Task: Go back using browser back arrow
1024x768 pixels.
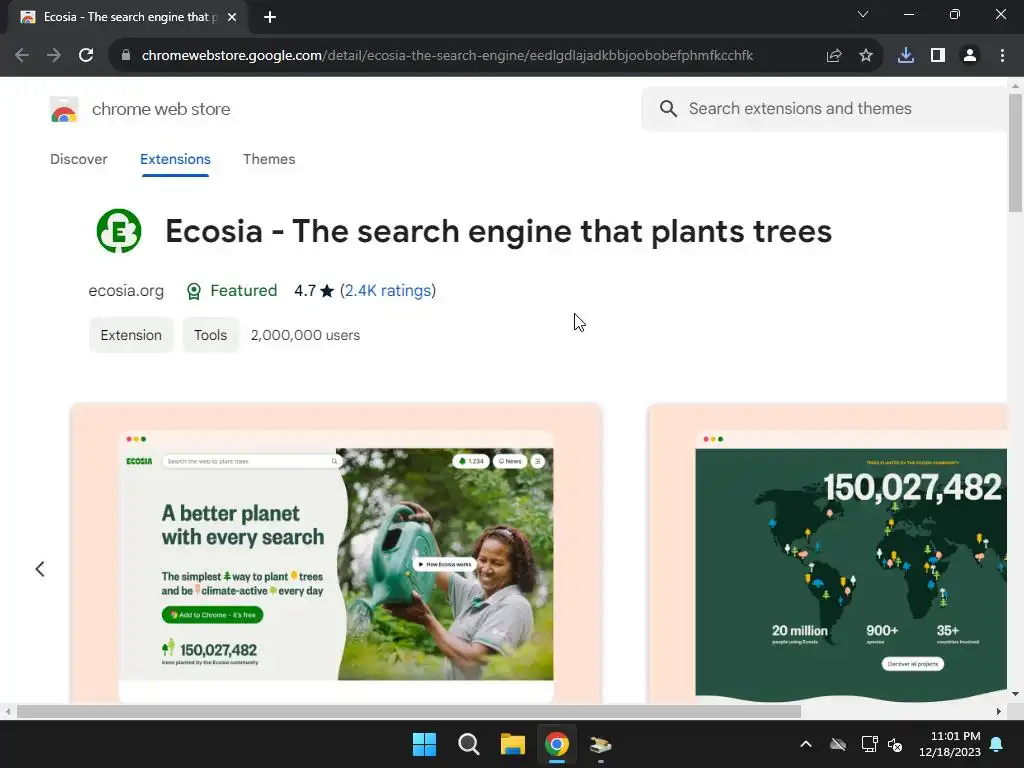Action: [22, 56]
